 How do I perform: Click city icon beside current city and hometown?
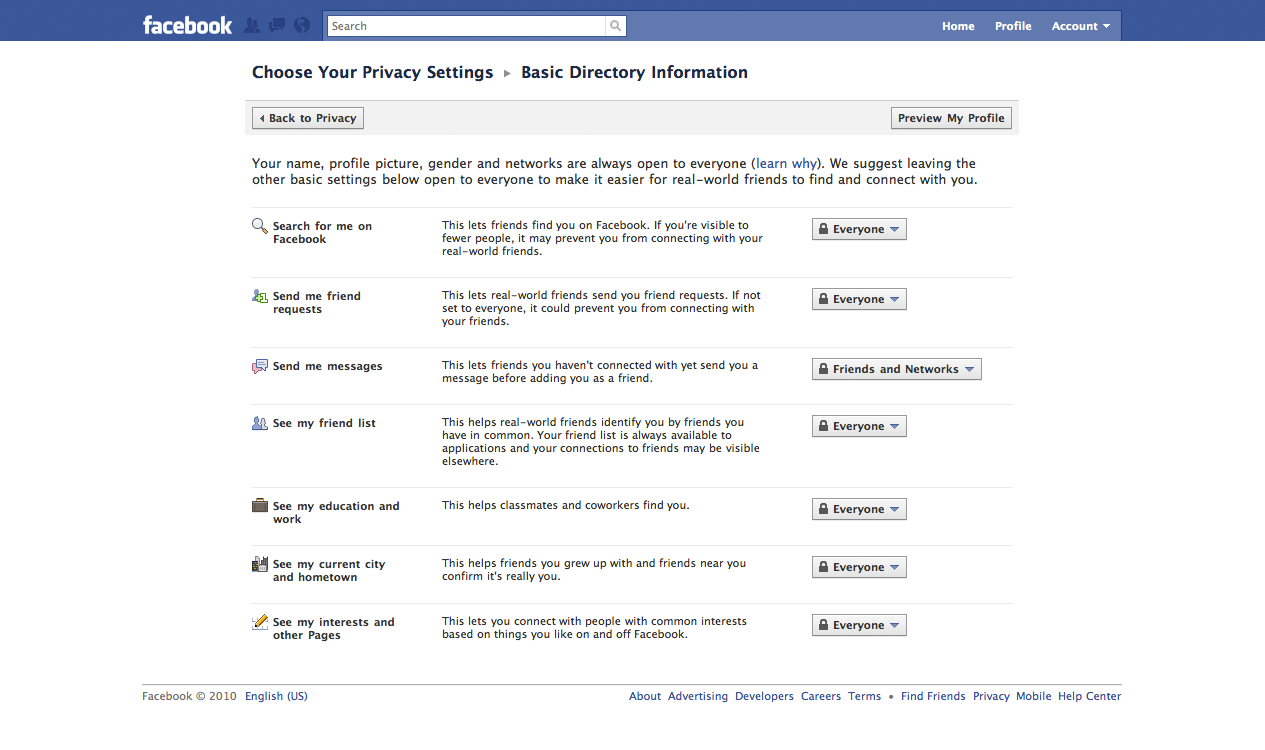(x=260, y=563)
